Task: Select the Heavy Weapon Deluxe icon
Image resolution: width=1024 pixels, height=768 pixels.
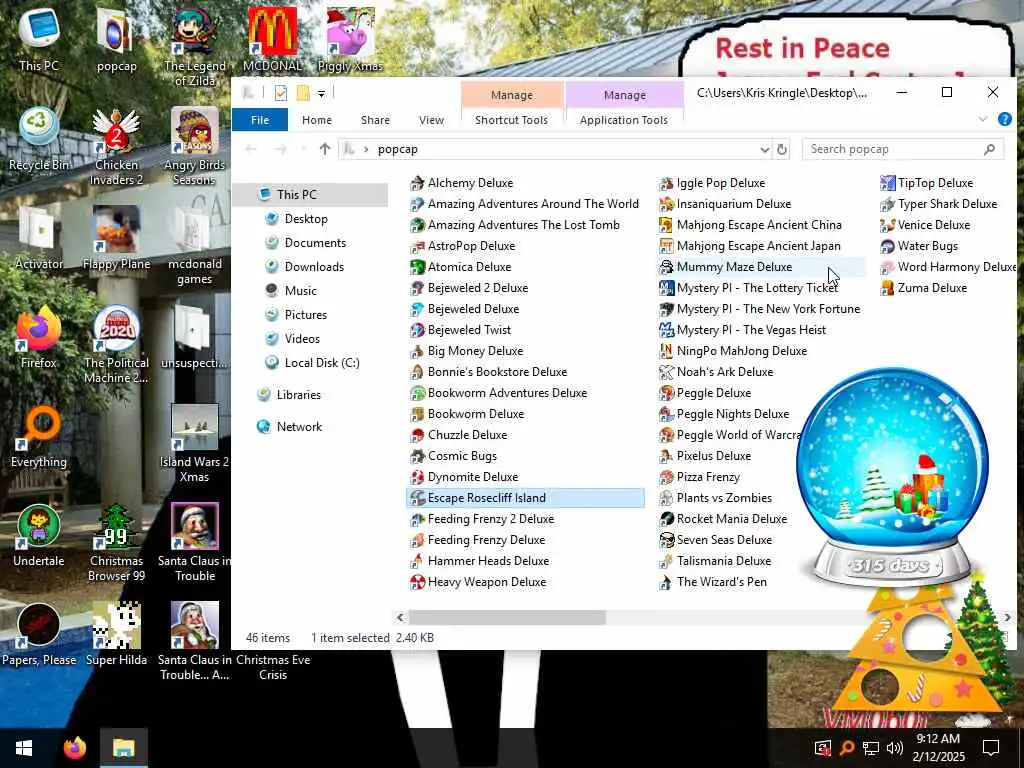Action: pos(417,582)
